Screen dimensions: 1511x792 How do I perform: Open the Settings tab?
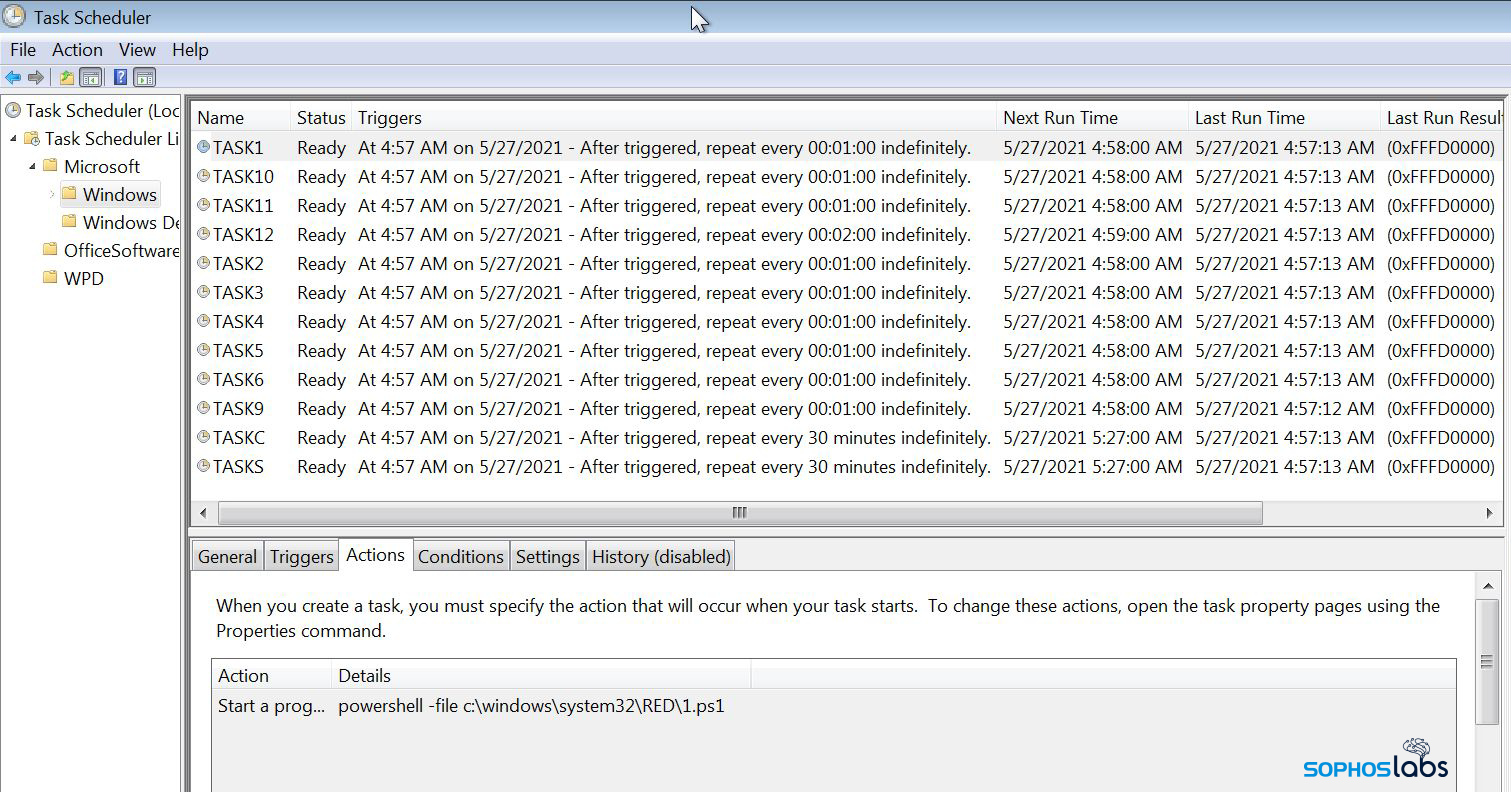click(x=547, y=557)
